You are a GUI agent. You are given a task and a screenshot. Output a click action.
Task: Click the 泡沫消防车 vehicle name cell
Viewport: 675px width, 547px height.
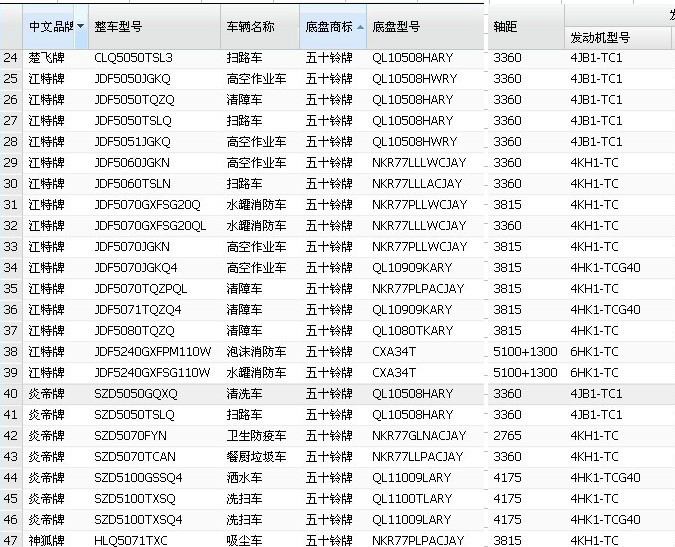pos(256,352)
